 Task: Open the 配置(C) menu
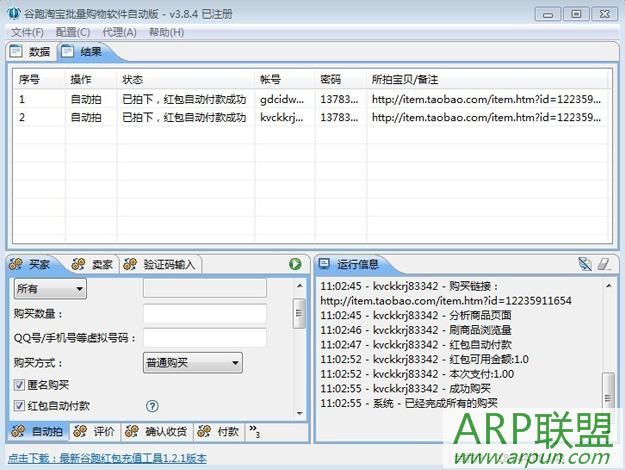pos(73,32)
